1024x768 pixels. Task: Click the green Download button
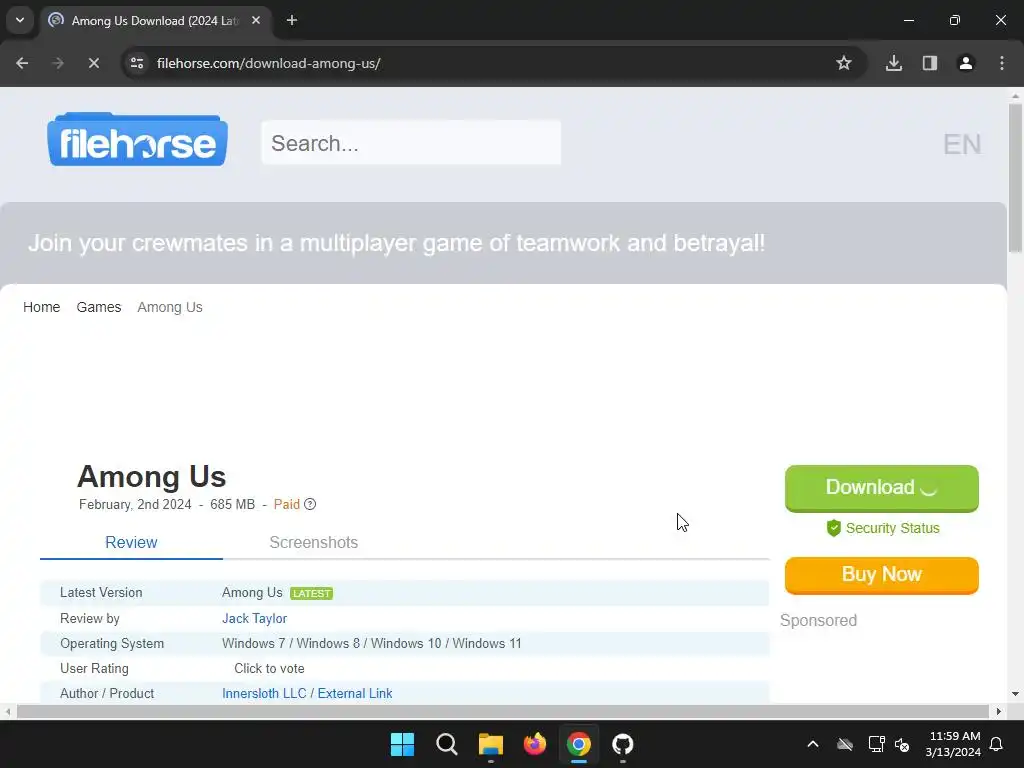click(882, 488)
